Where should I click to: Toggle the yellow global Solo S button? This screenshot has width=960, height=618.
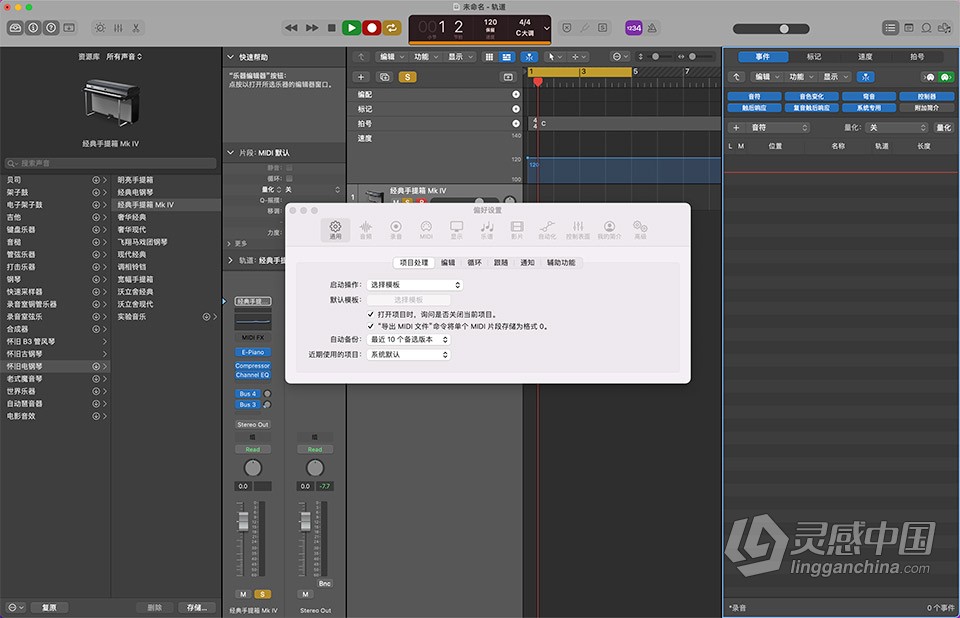tap(407, 77)
